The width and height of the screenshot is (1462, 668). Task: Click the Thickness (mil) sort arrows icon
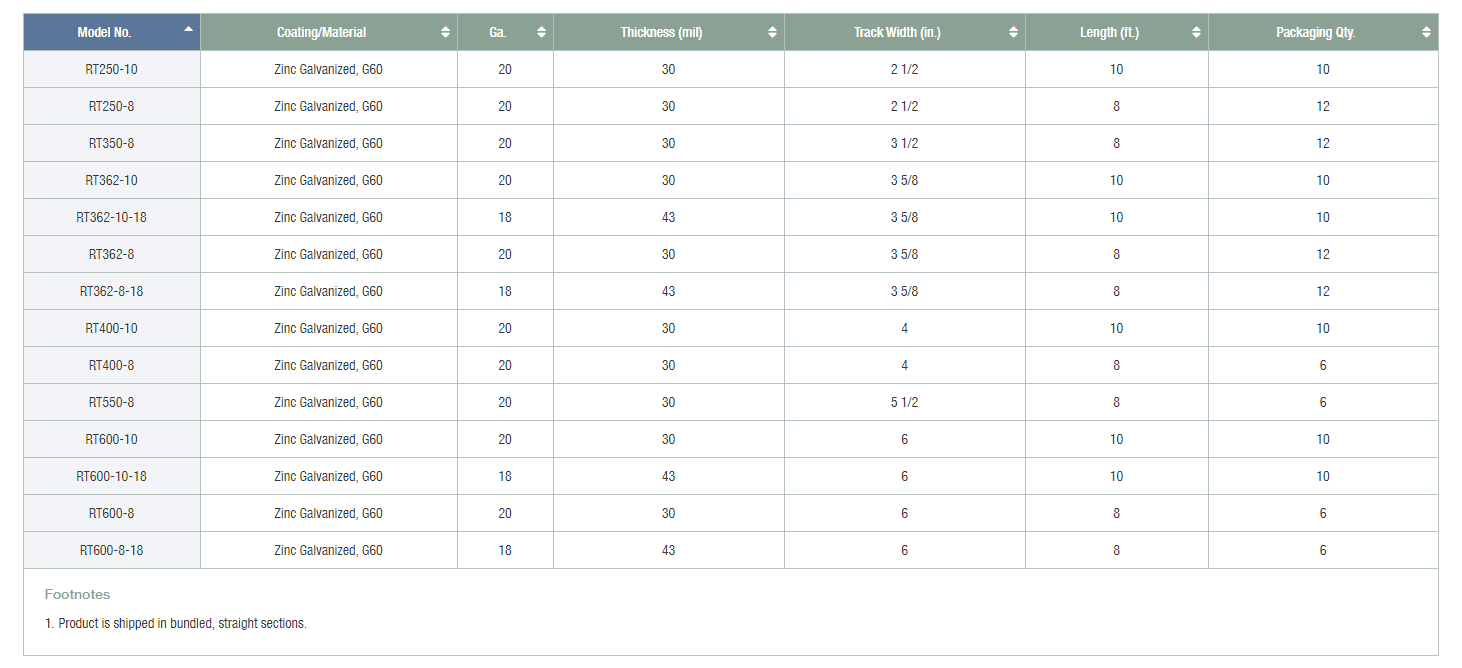(x=772, y=32)
